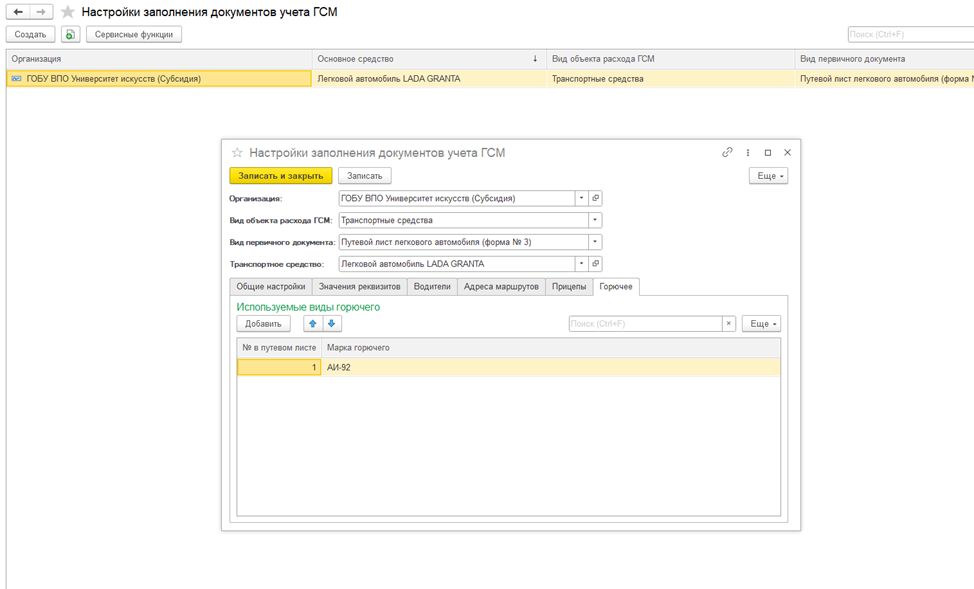Select Легковой автомобиль LADA GRANTA list cell

[x=429, y=79]
